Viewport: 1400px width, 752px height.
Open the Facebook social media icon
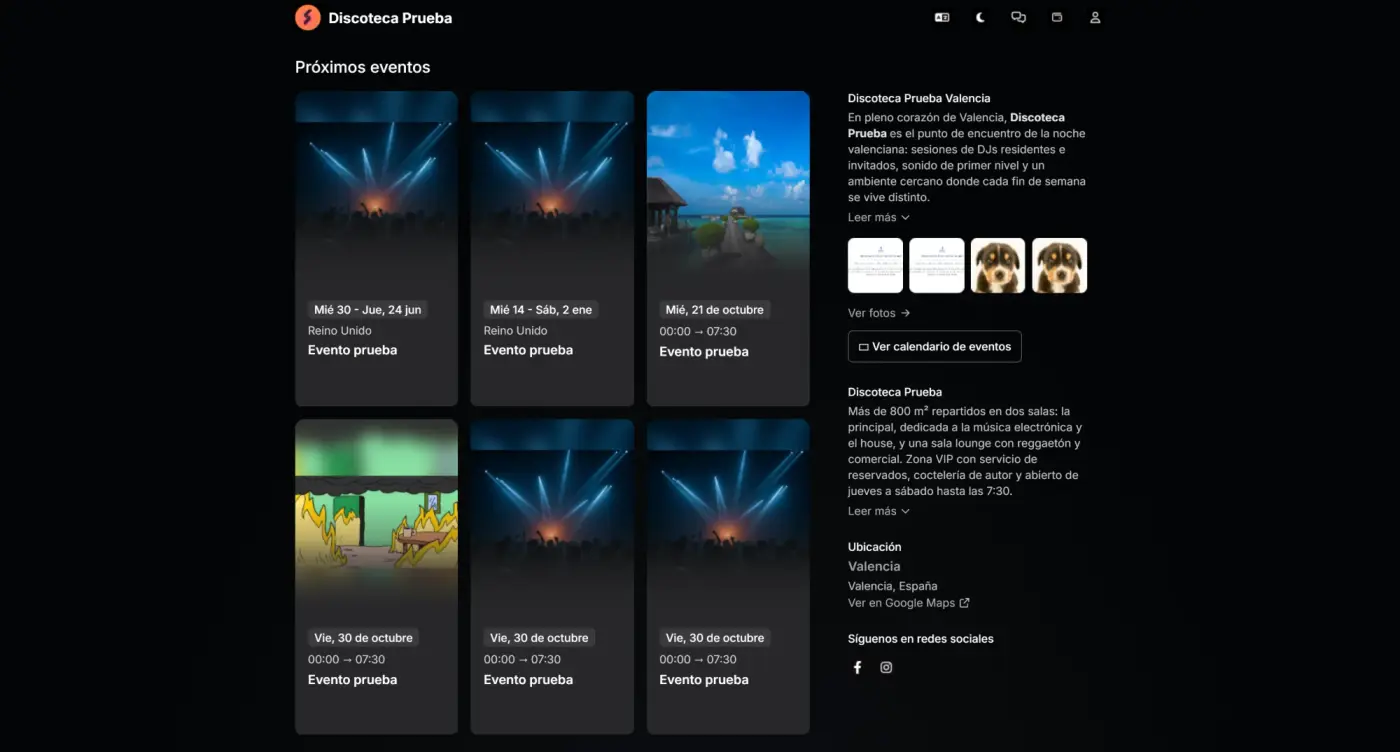tap(857, 667)
